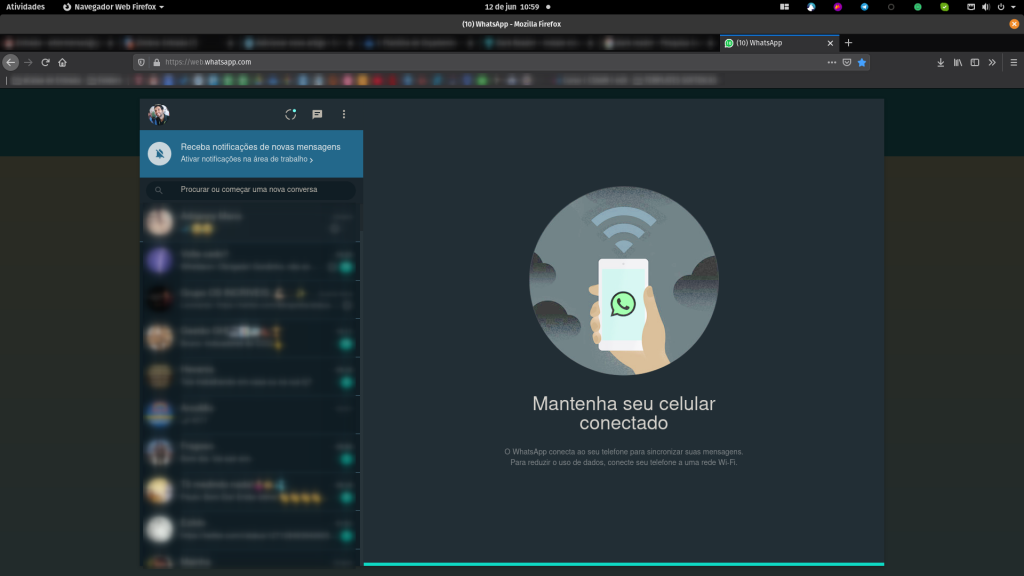Click the top bar window-grid icon
1024x576 pixels.
(784, 7)
